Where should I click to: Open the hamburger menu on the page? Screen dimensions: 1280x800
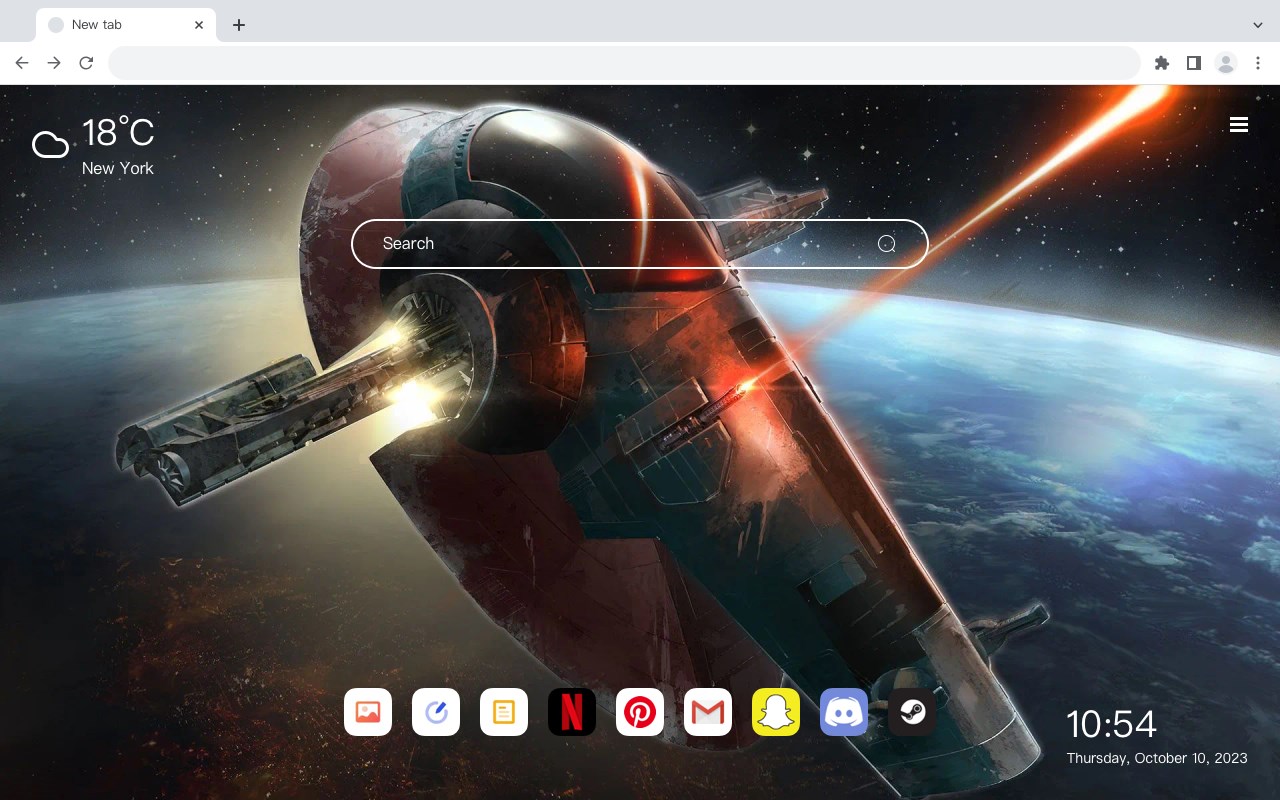1239,124
